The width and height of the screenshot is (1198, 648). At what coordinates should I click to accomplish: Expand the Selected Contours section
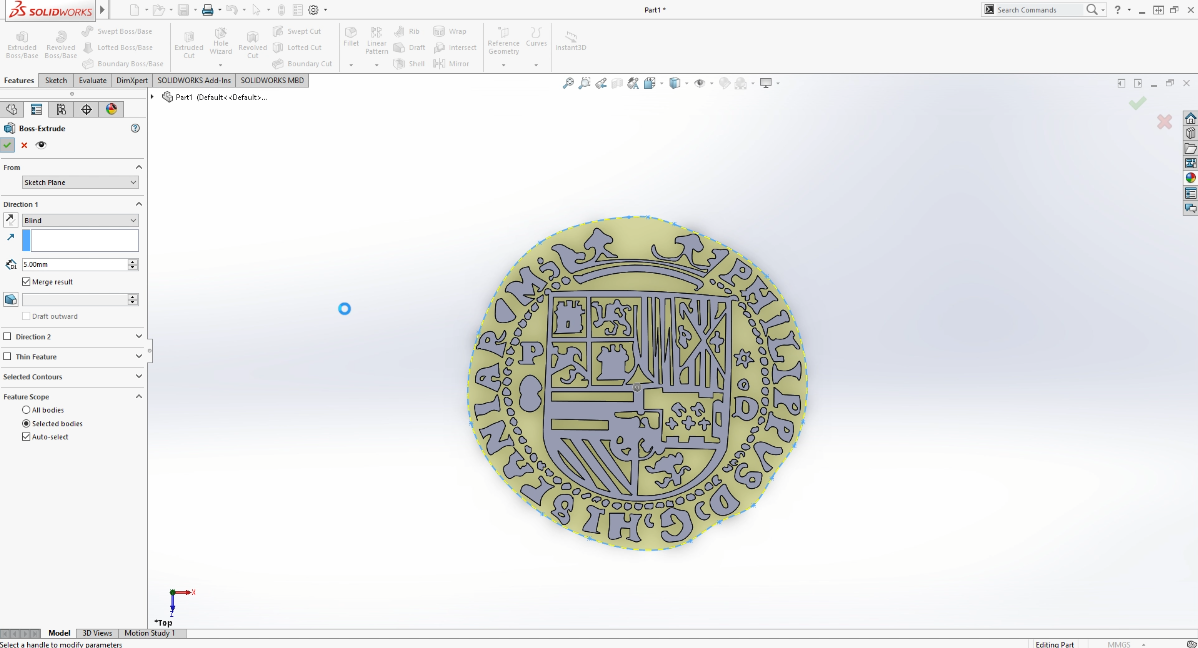[139, 376]
